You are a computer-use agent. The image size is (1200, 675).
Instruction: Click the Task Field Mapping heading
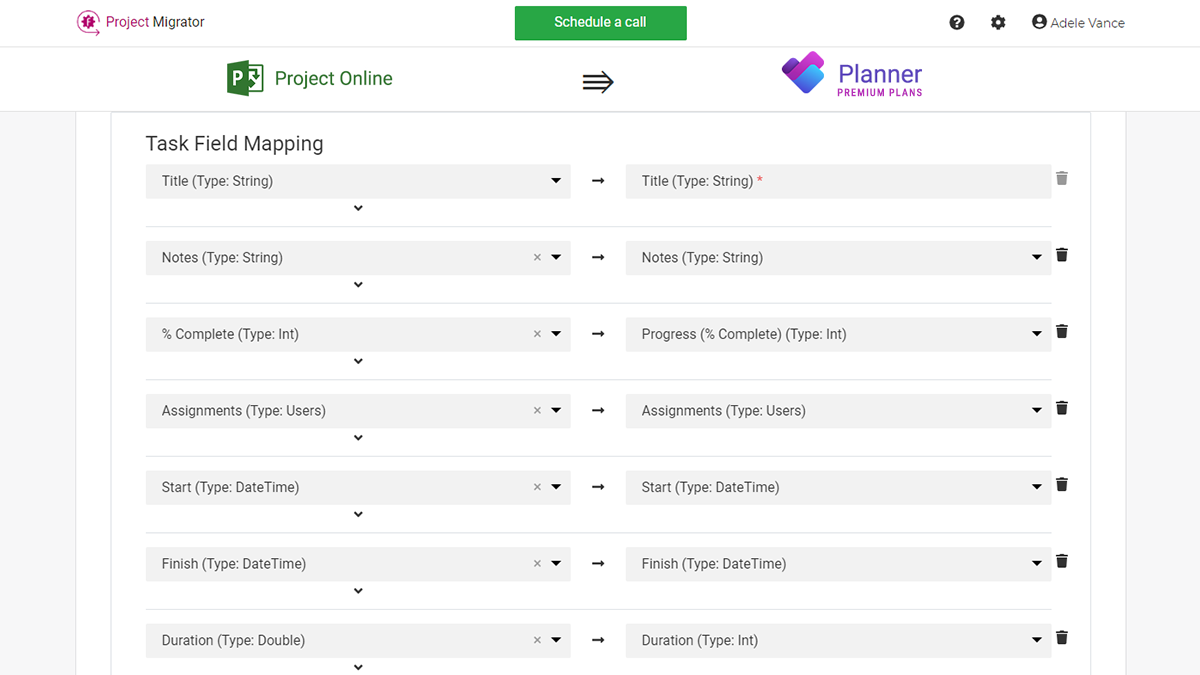(x=235, y=143)
